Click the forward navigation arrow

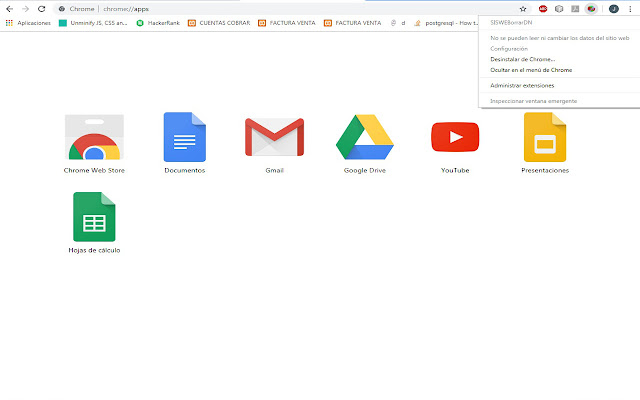[25, 9]
